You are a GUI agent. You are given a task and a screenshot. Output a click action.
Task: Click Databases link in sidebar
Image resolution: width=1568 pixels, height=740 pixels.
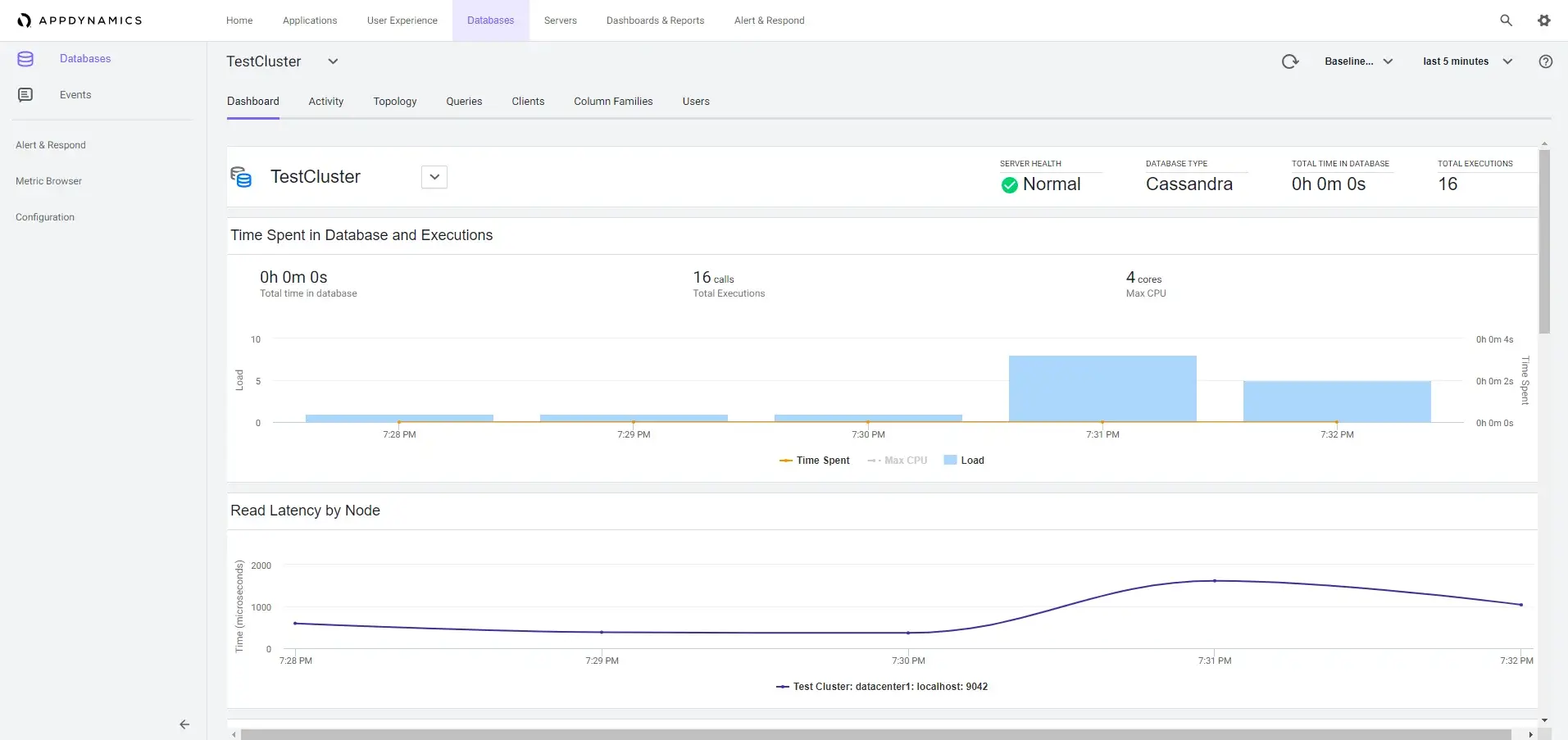[85, 59]
